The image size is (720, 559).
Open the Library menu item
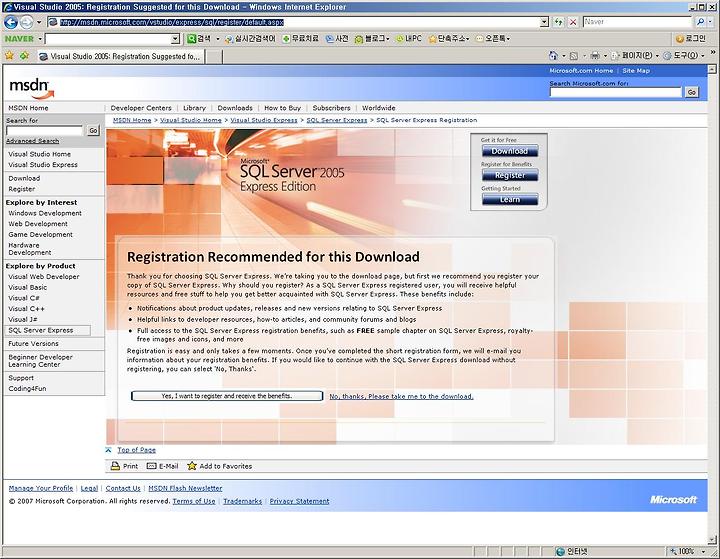point(194,108)
